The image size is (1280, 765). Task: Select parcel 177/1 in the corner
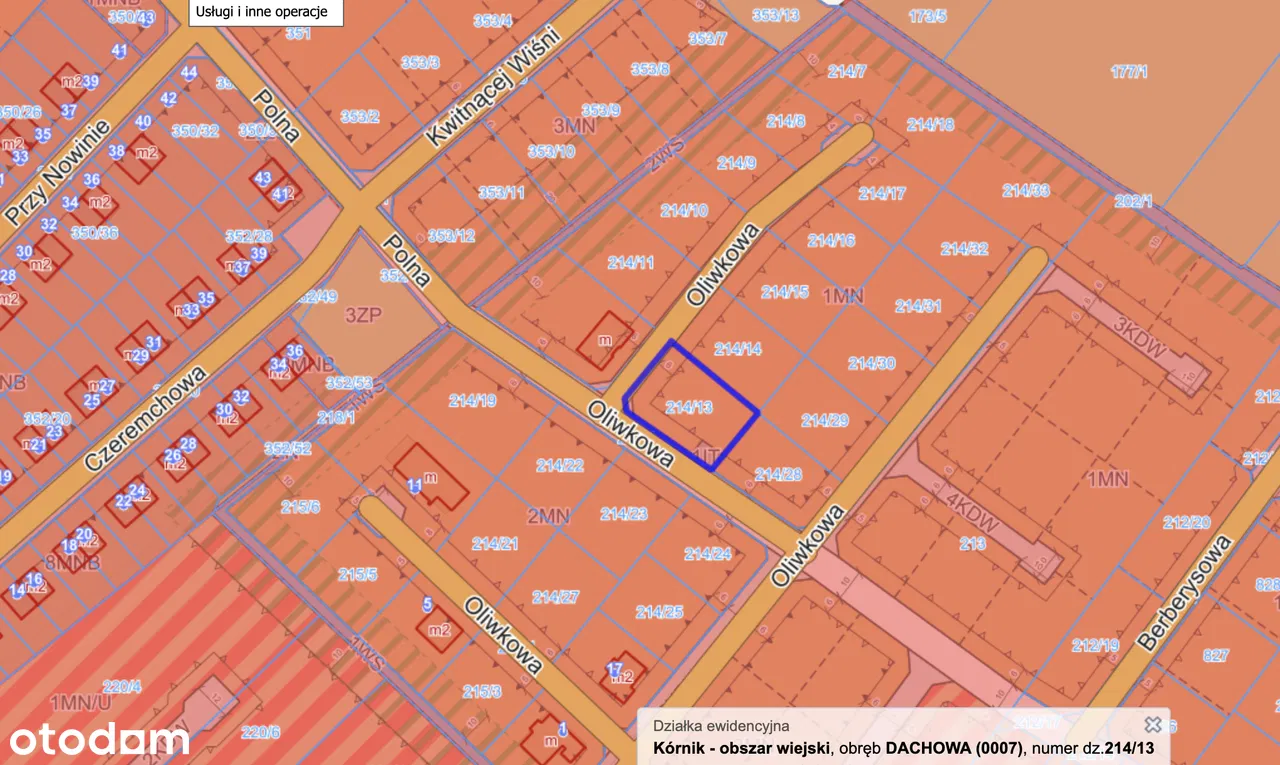point(1129,72)
